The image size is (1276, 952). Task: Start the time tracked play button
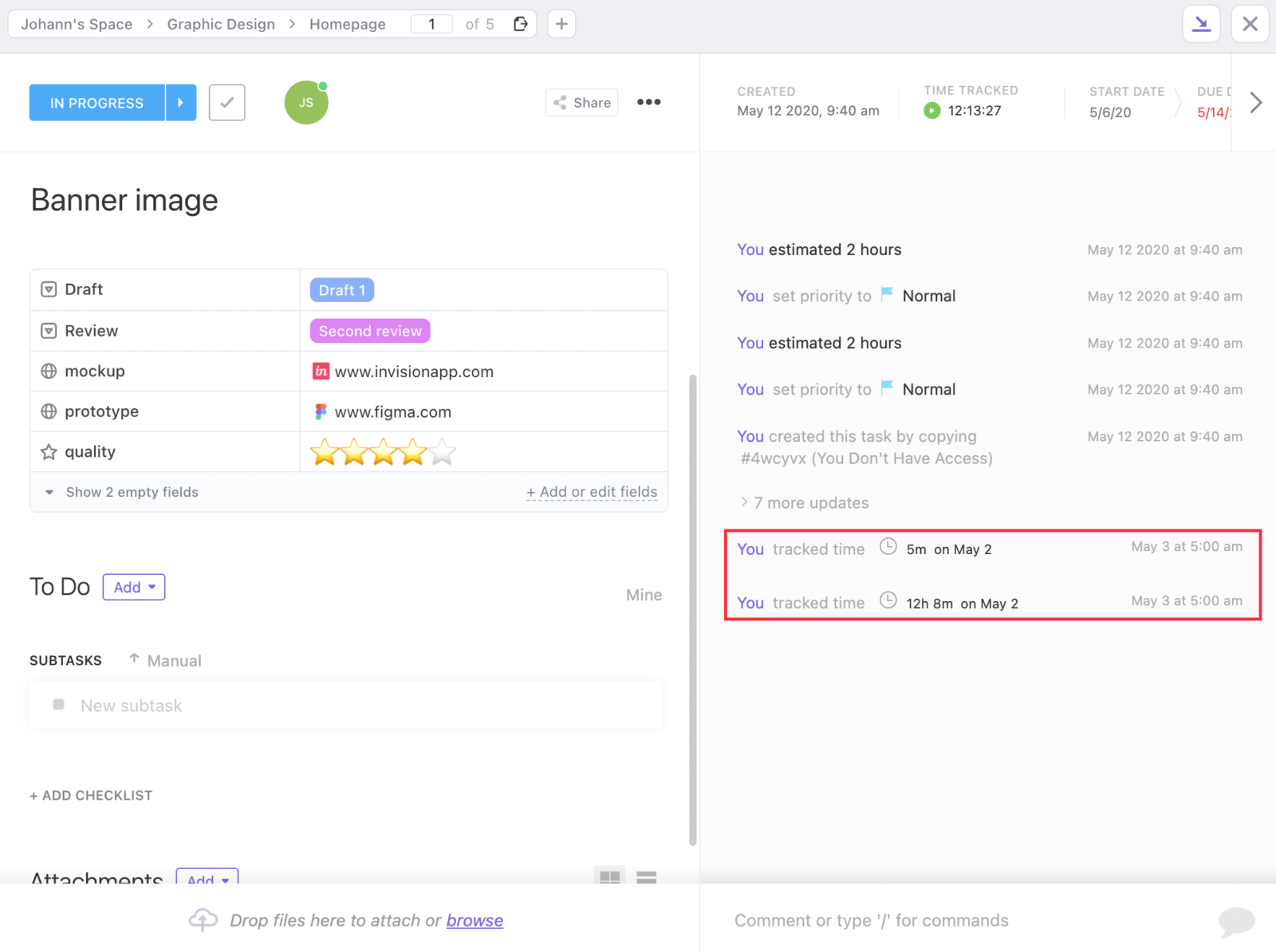931,111
